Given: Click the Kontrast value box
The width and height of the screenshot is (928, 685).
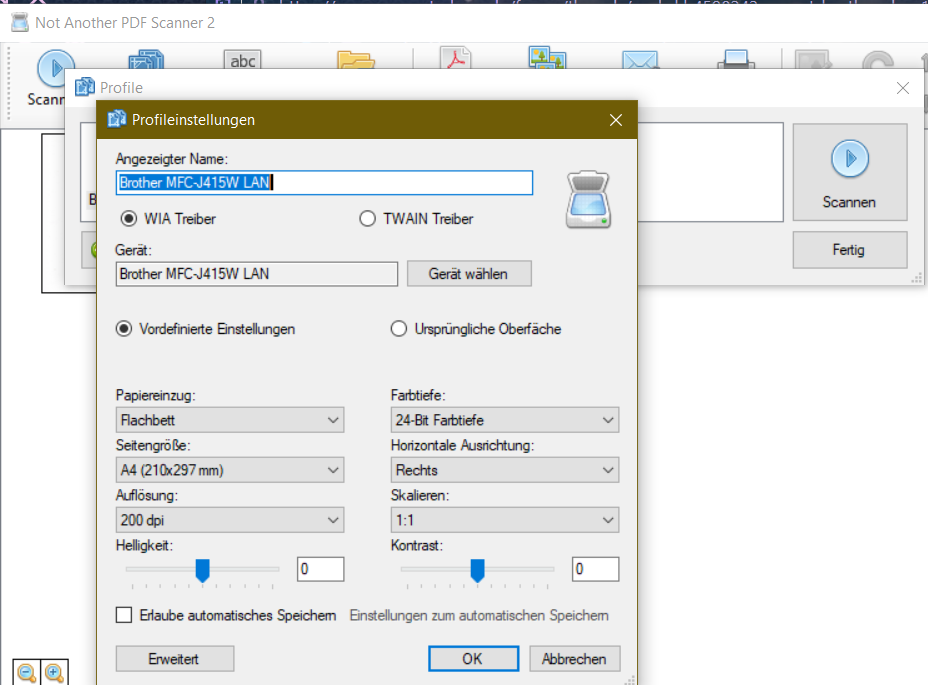Looking at the screenshot, I should tap(595, 569).
